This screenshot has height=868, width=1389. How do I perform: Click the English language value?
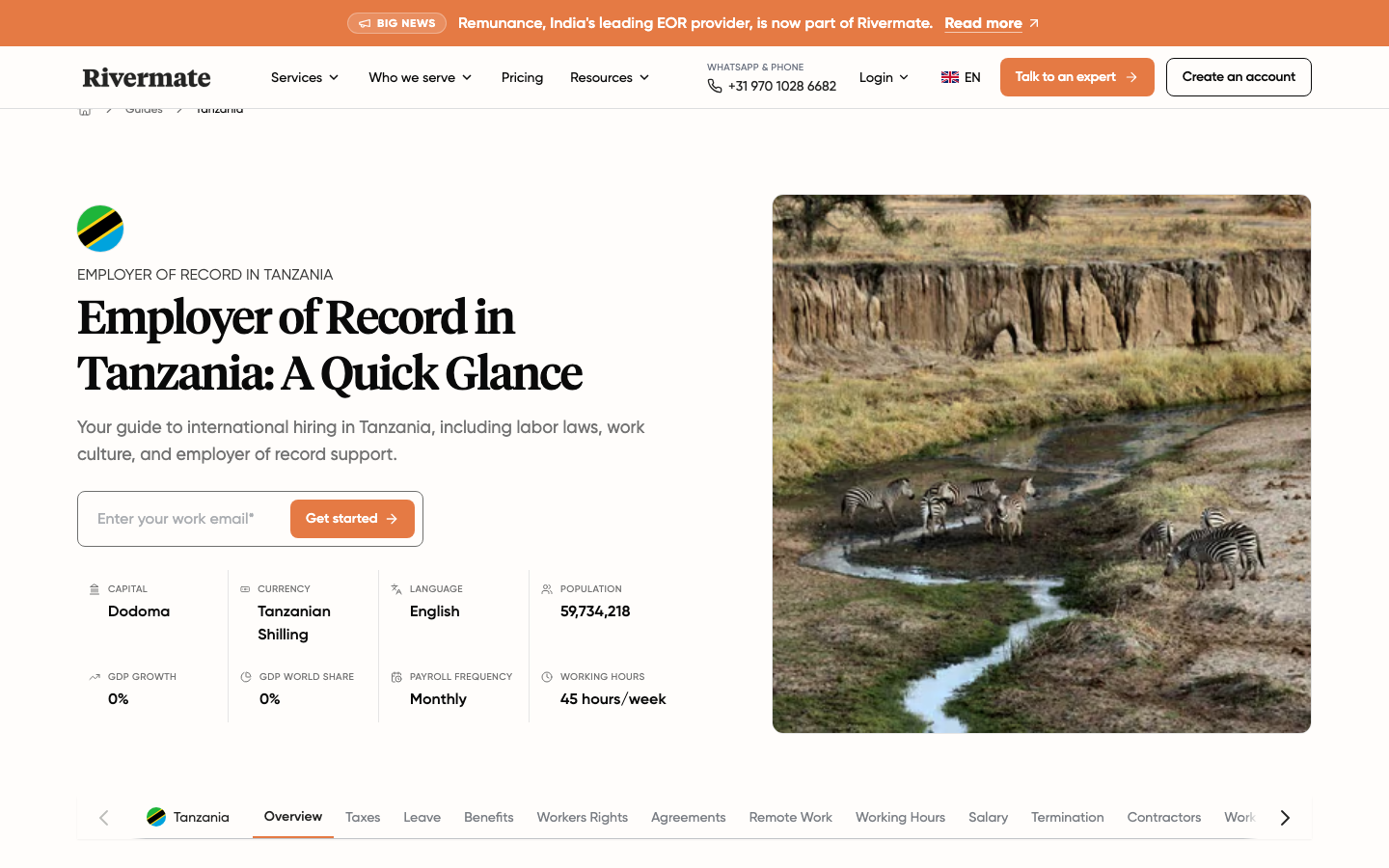(435, 611)
